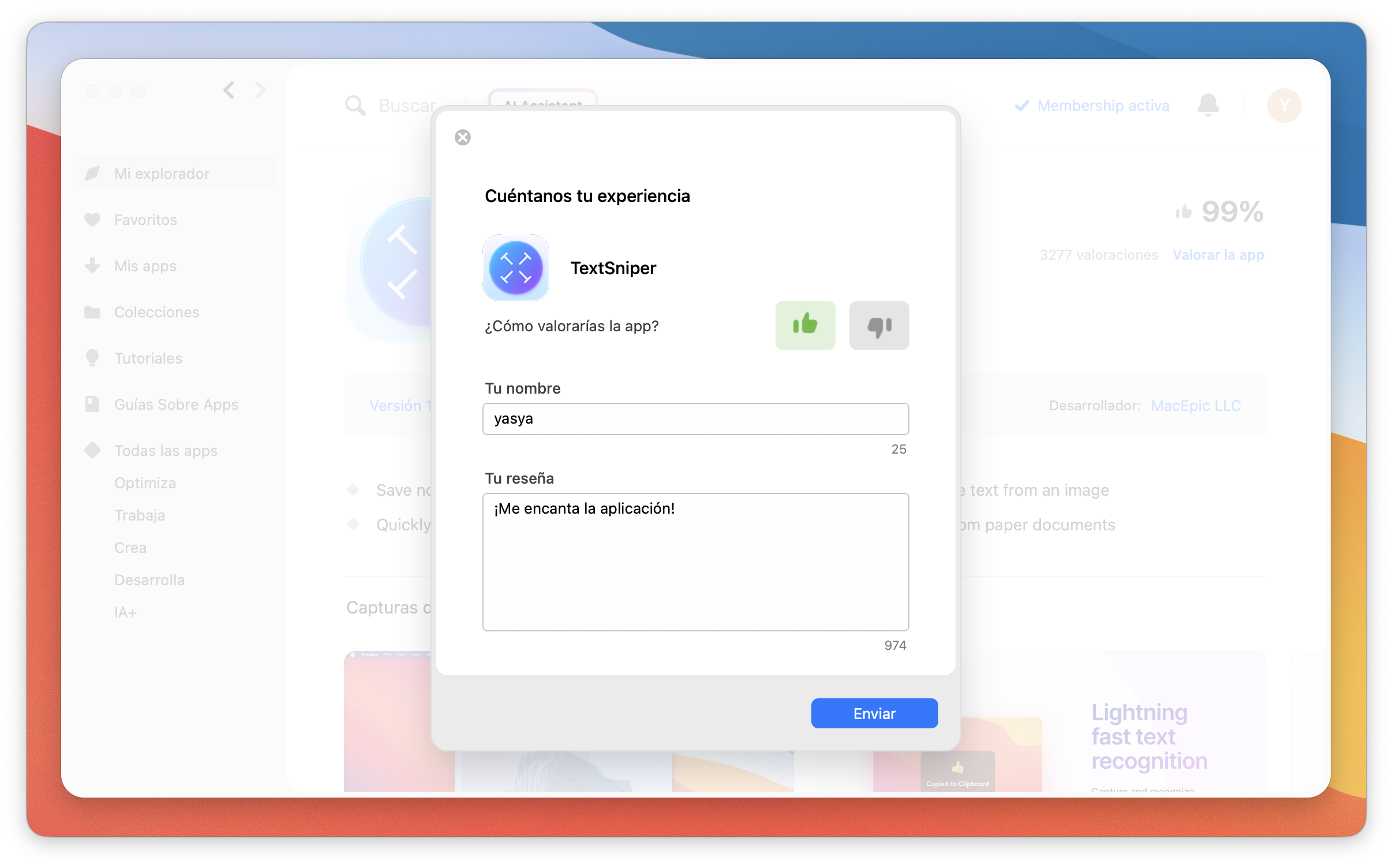
Task: Click the Membership activa status
Action: tap(1092, 106)
